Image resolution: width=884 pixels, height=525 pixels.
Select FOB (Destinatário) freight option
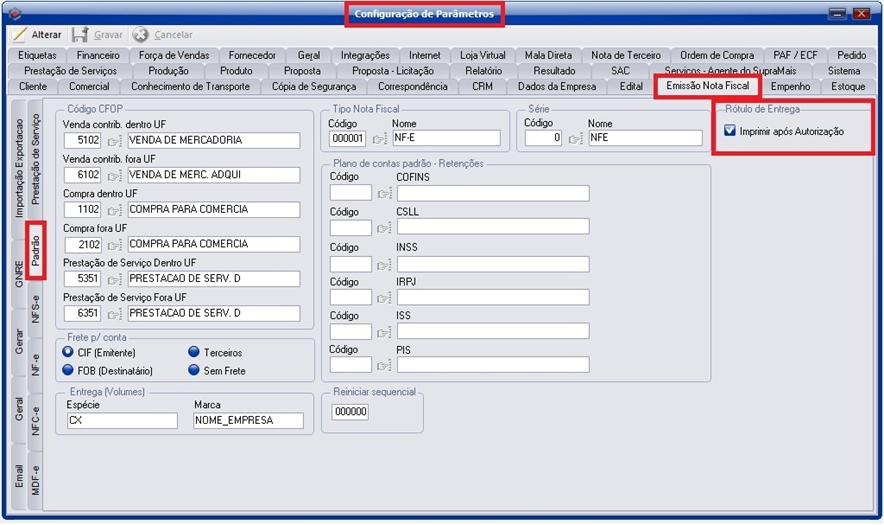pos(68,370)
